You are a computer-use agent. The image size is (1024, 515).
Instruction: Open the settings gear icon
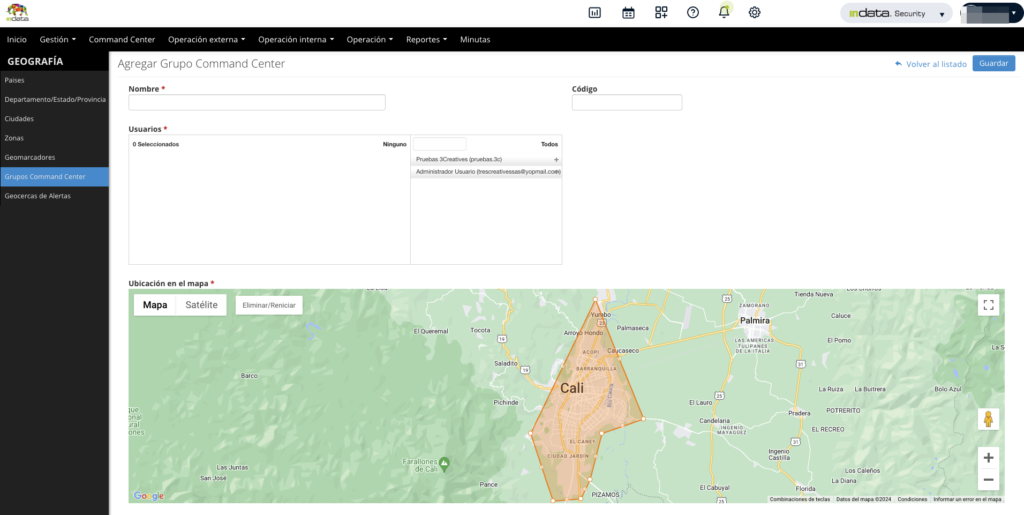(x=755, y=13)
